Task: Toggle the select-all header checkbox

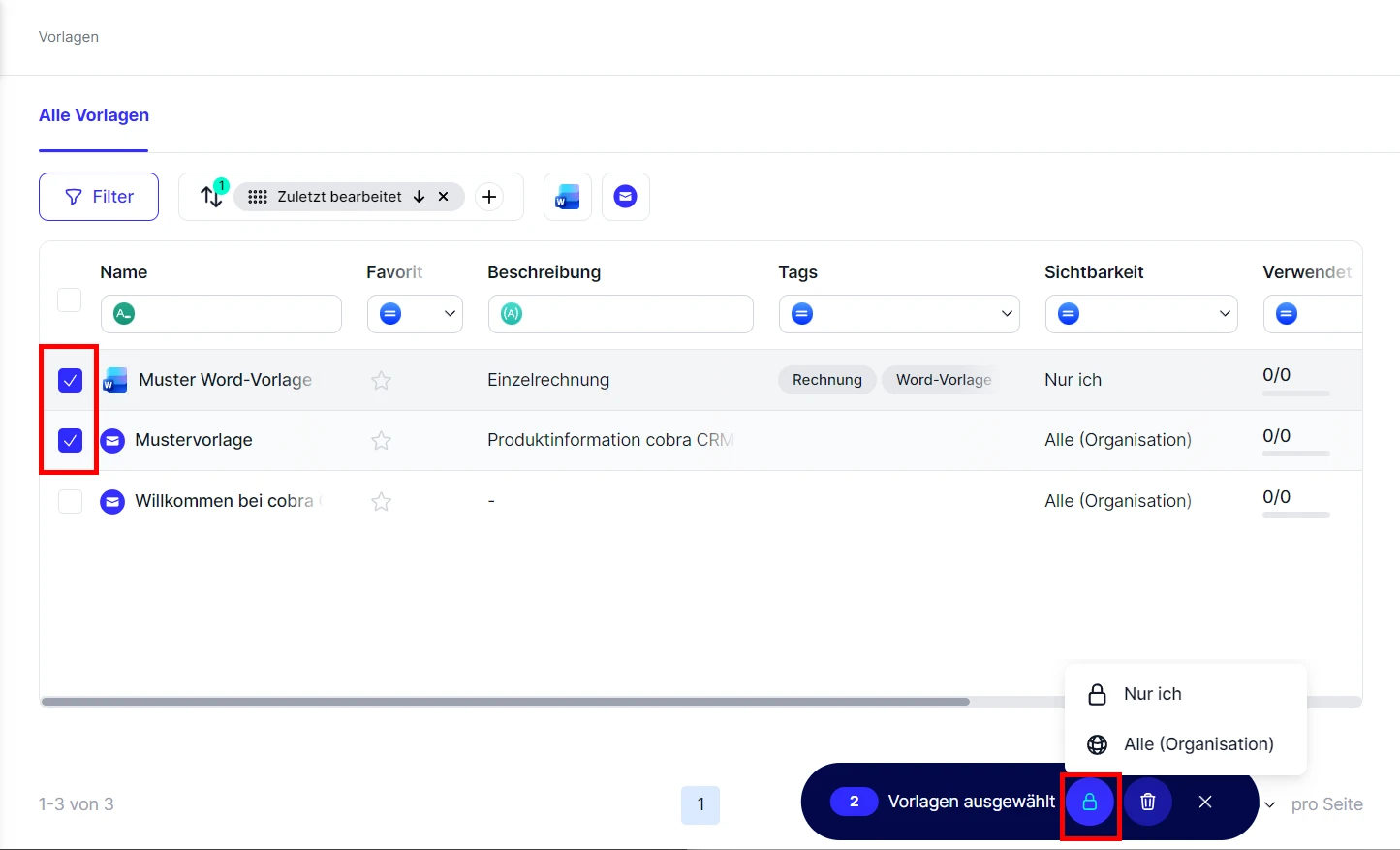Action: pos(70,299)
